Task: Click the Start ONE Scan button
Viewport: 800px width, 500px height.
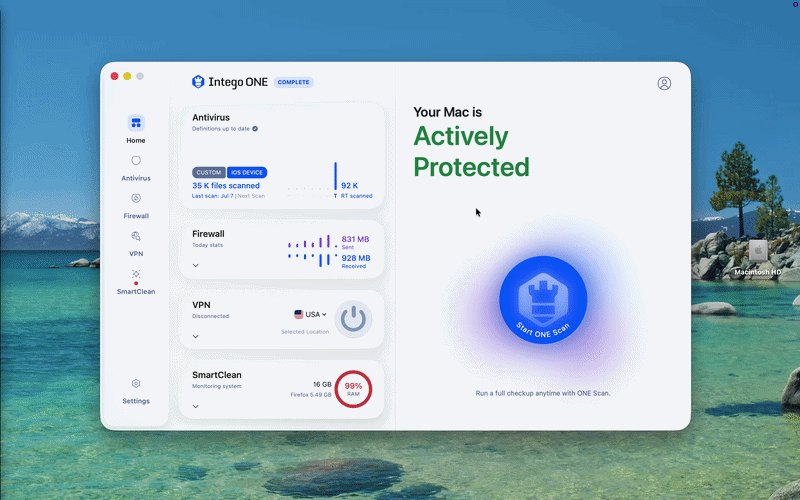Action: pyautogui.click(x=543, y=299)
